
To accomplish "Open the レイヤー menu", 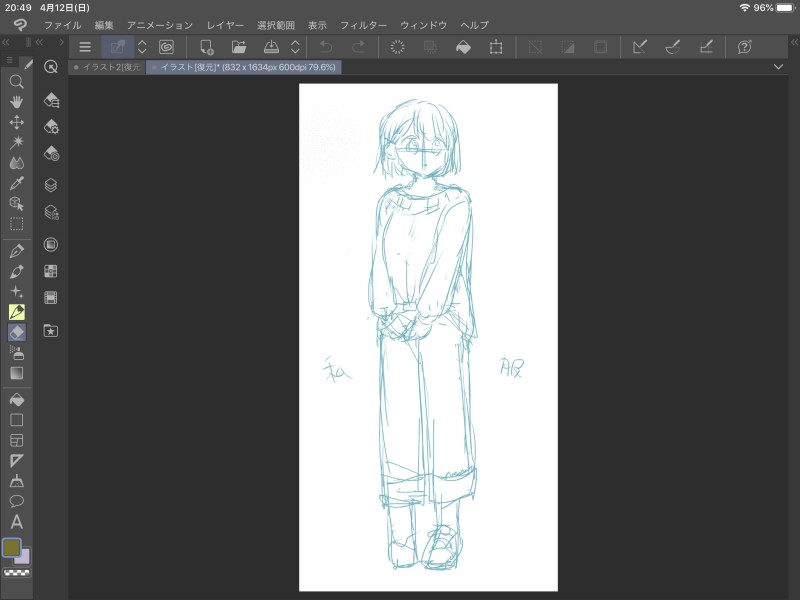I will (224, 24).
